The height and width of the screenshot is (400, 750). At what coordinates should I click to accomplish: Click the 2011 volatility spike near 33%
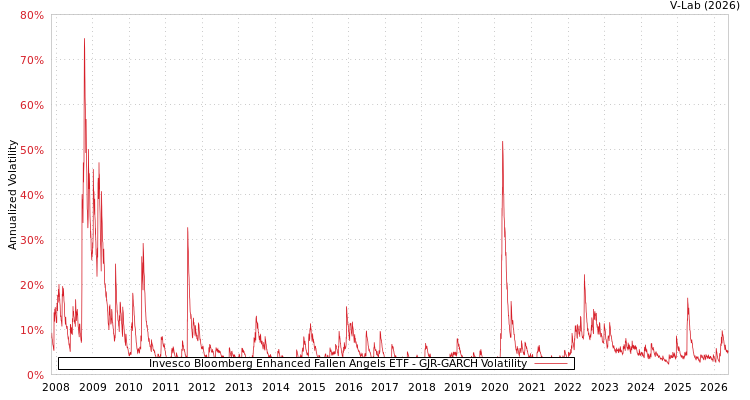(x=188, y=228)
